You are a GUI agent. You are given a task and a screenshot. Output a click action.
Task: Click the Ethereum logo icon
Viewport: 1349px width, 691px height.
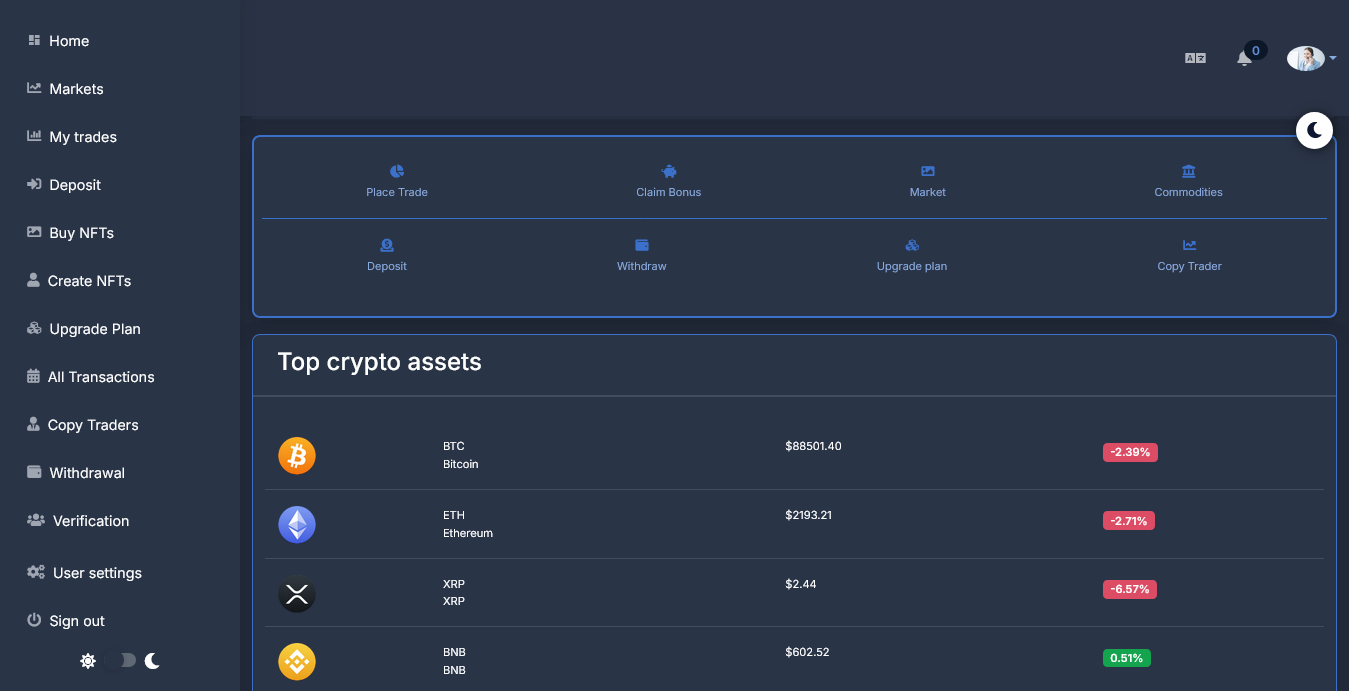tap(297, 524)
